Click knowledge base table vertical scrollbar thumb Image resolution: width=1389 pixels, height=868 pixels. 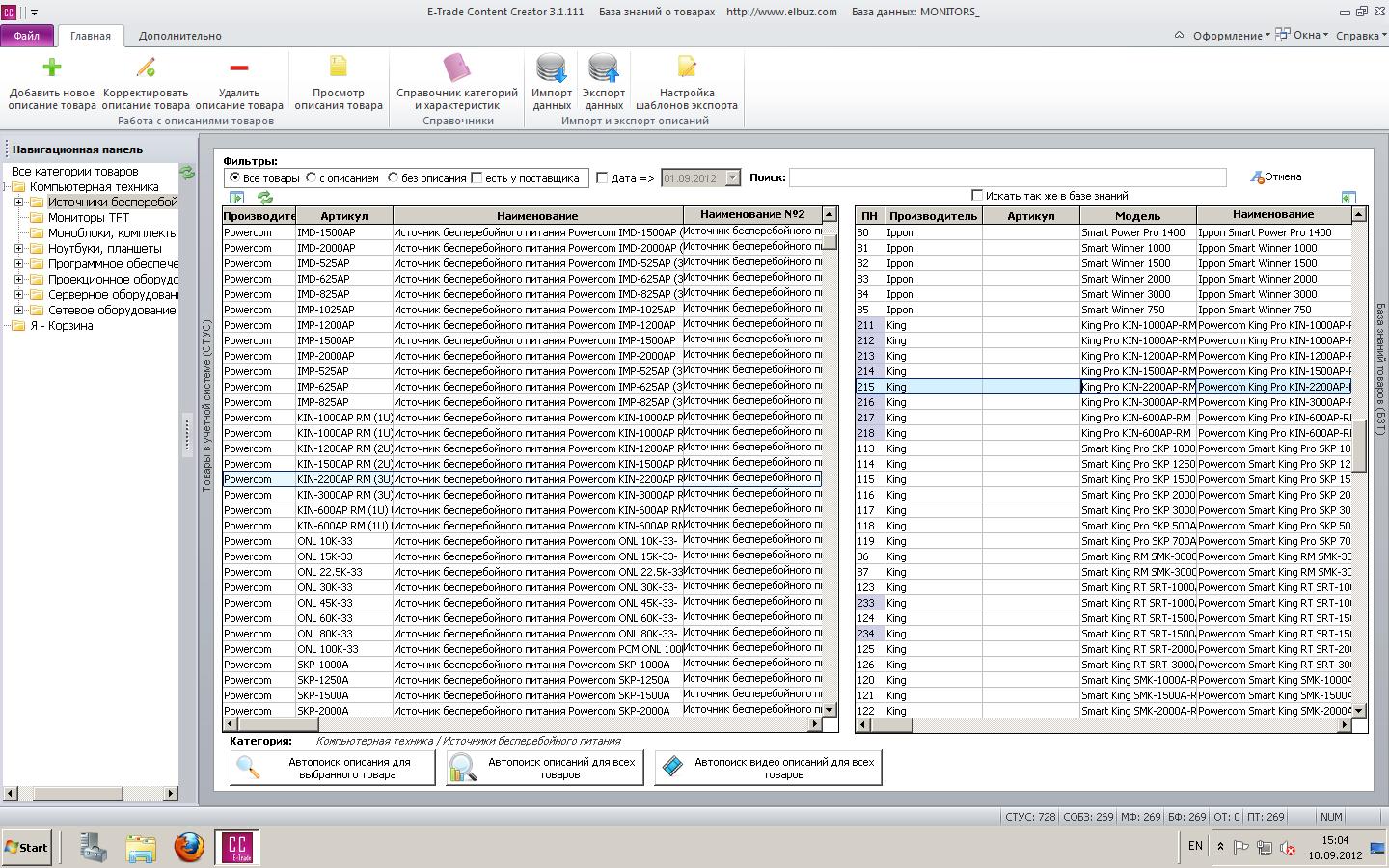pyautogui.click(x=1359, y=446)
